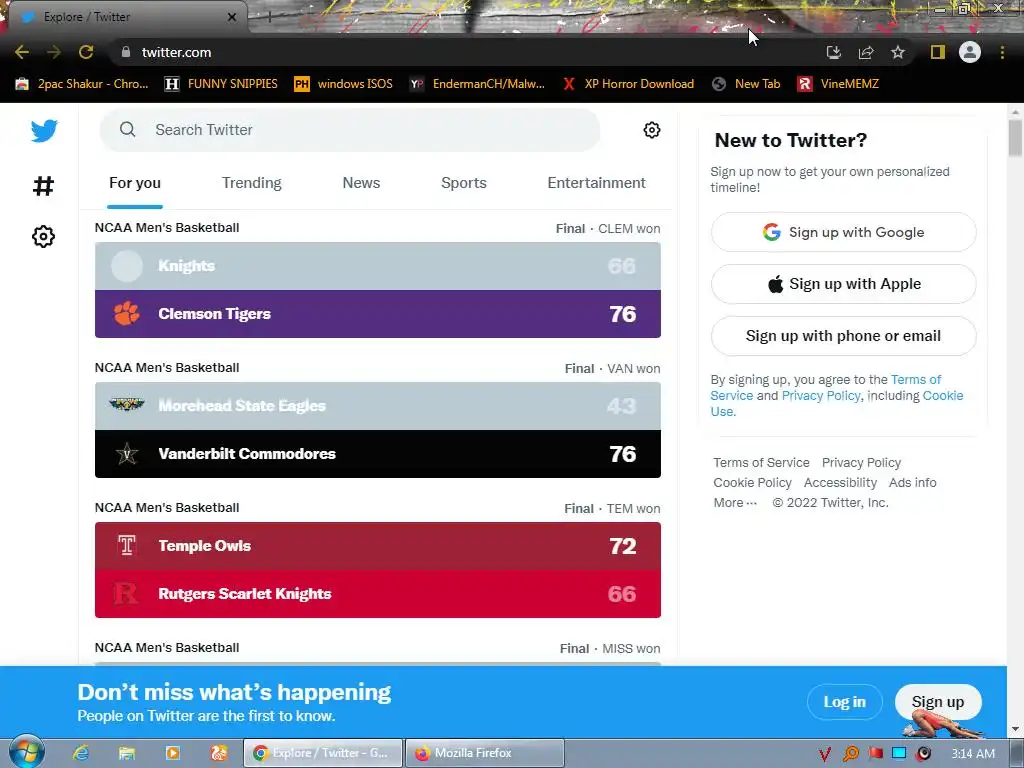1024x768 pixels.
Task: Click the site lock icon
Action: point(126,52)
